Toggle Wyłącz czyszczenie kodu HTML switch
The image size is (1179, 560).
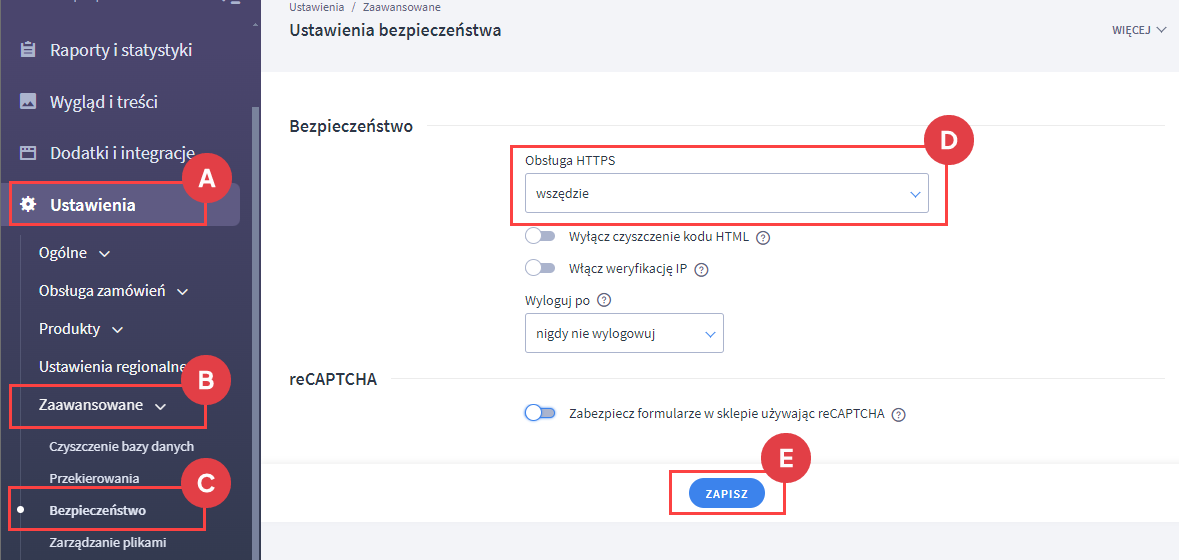(540, 237)
